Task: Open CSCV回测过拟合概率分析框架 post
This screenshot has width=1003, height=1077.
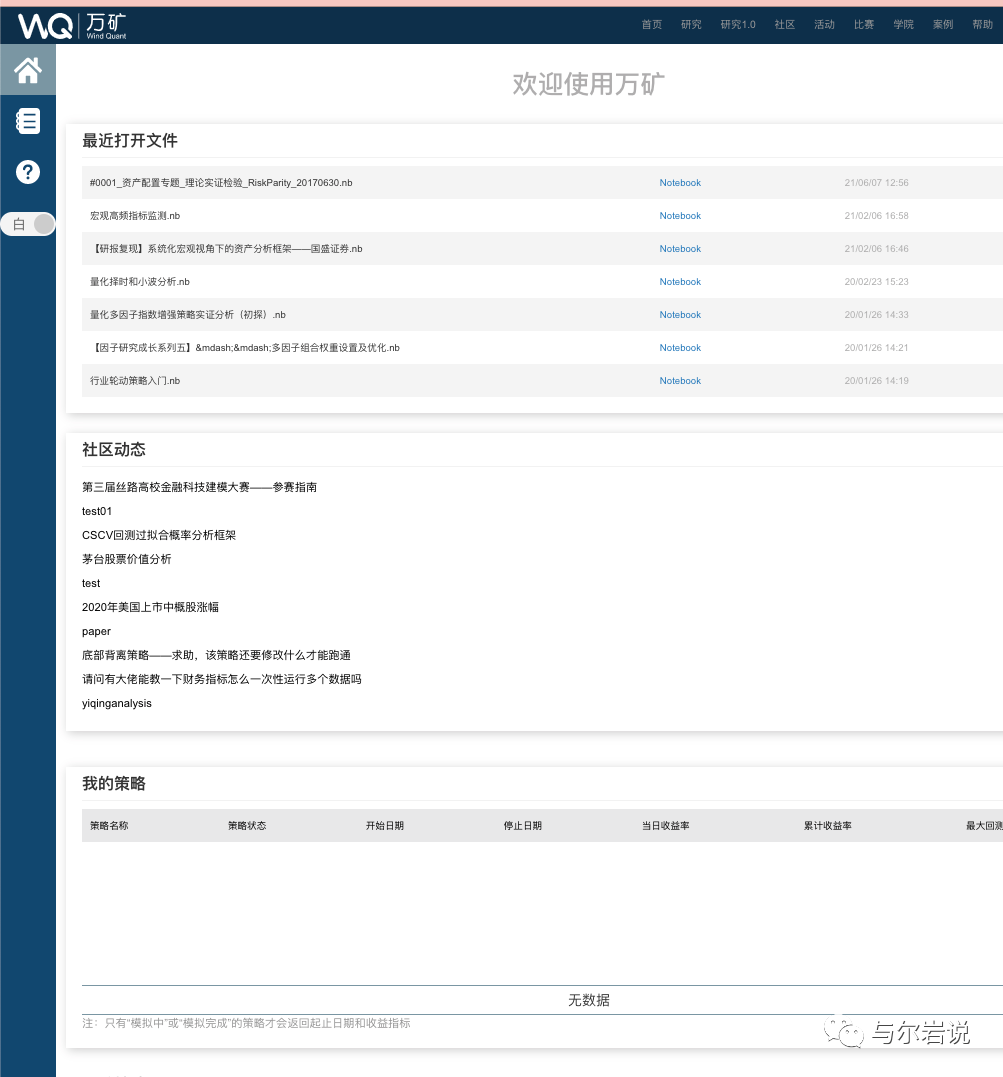Action: click(x=159, y=535)
